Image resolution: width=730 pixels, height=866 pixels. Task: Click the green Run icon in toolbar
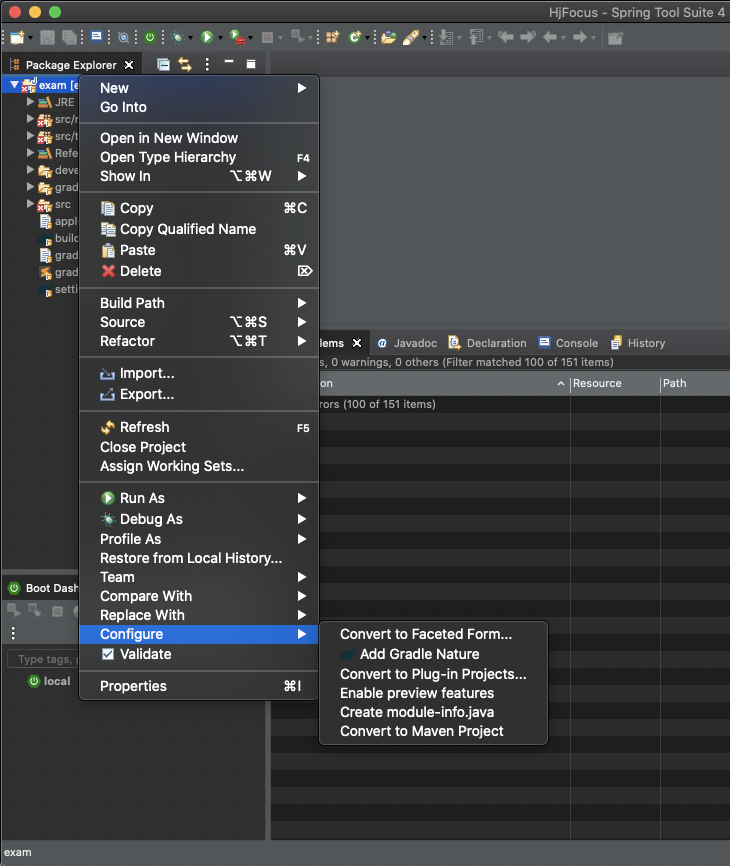point(207,38)
